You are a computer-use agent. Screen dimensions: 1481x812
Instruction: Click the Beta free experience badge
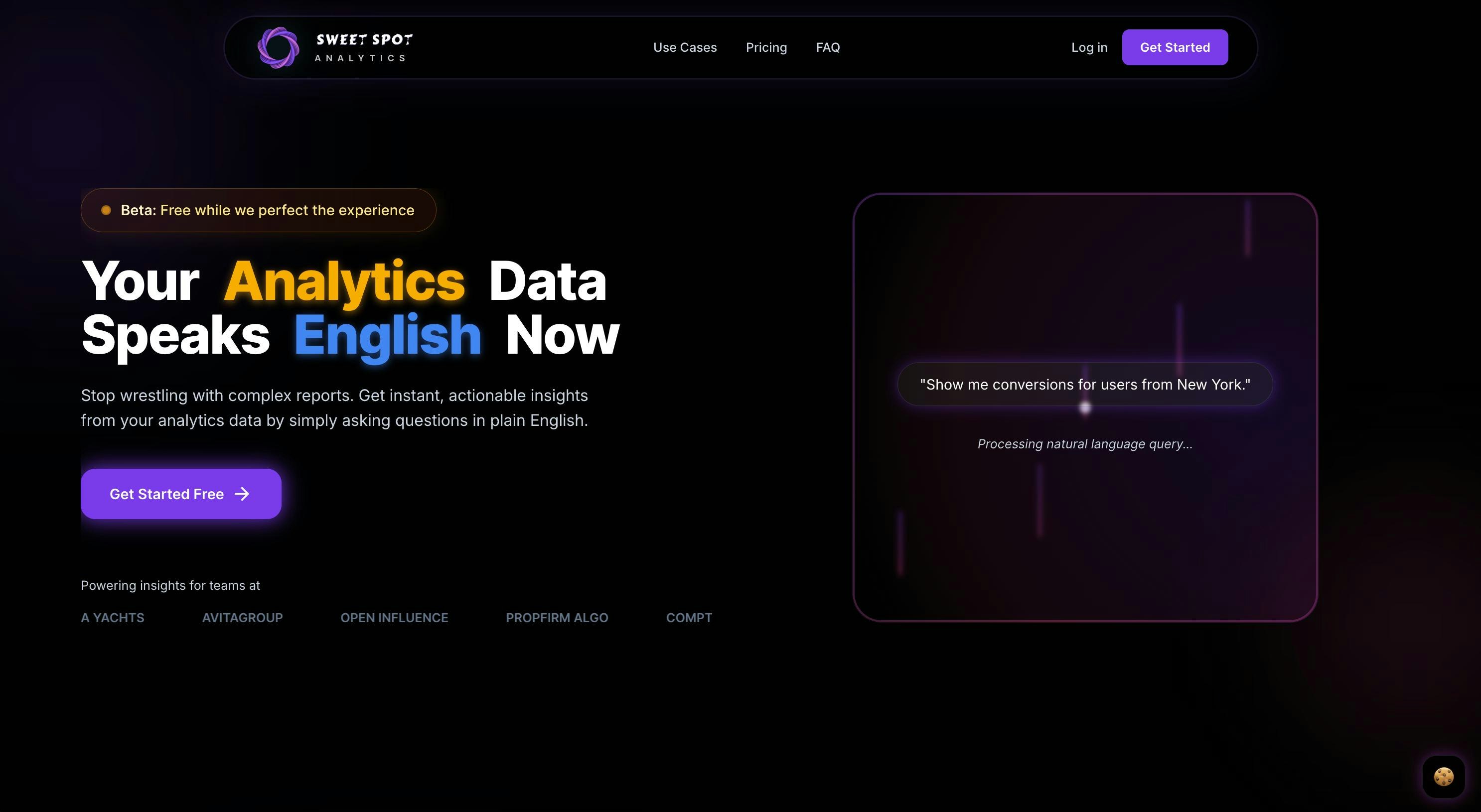coord(258,210)
